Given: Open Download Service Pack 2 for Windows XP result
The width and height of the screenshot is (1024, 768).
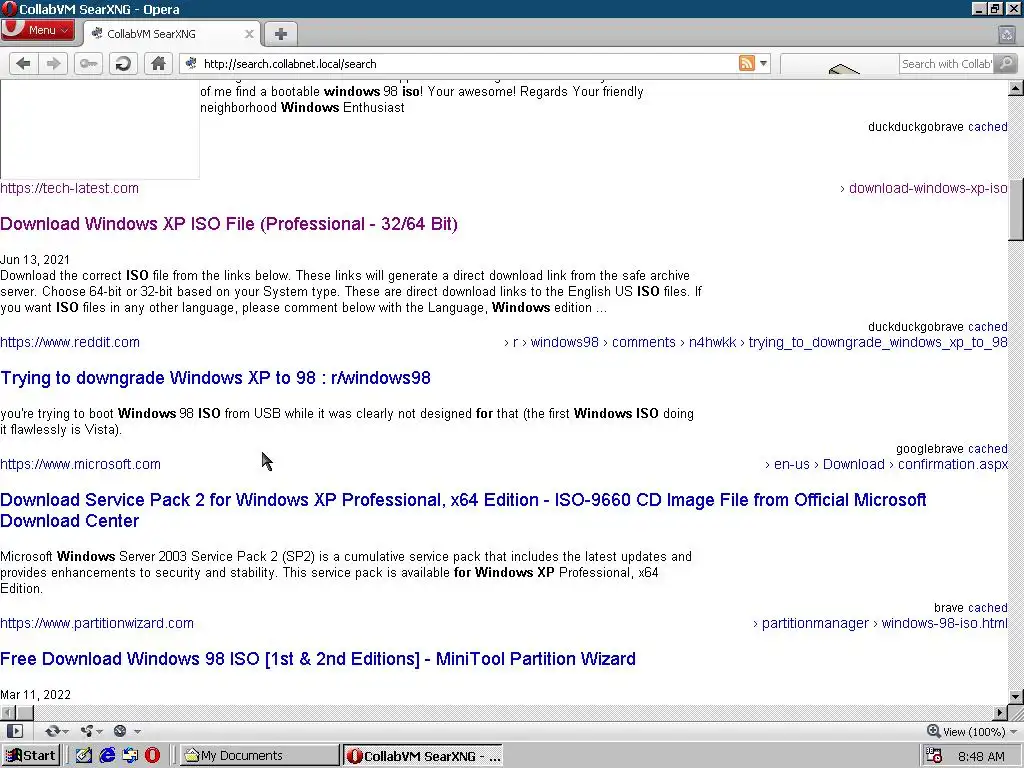Looking at the screenshot, I should [x=463, y=510].
